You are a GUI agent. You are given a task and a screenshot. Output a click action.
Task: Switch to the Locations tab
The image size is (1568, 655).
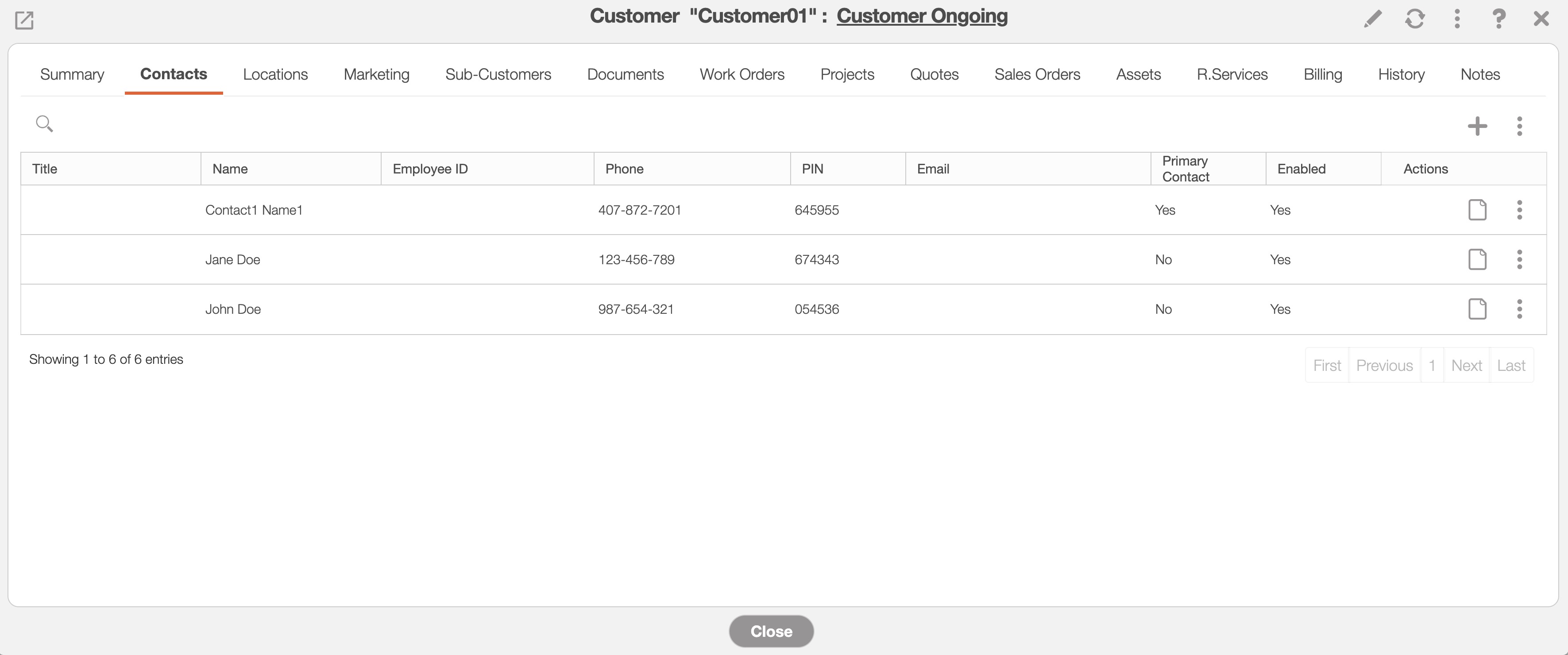[275, 74]
